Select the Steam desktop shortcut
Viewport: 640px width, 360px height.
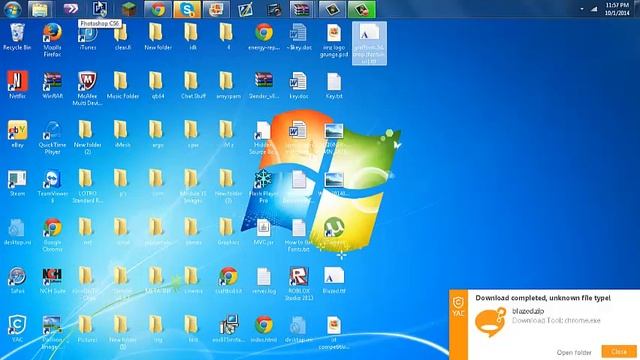point(17,183)
